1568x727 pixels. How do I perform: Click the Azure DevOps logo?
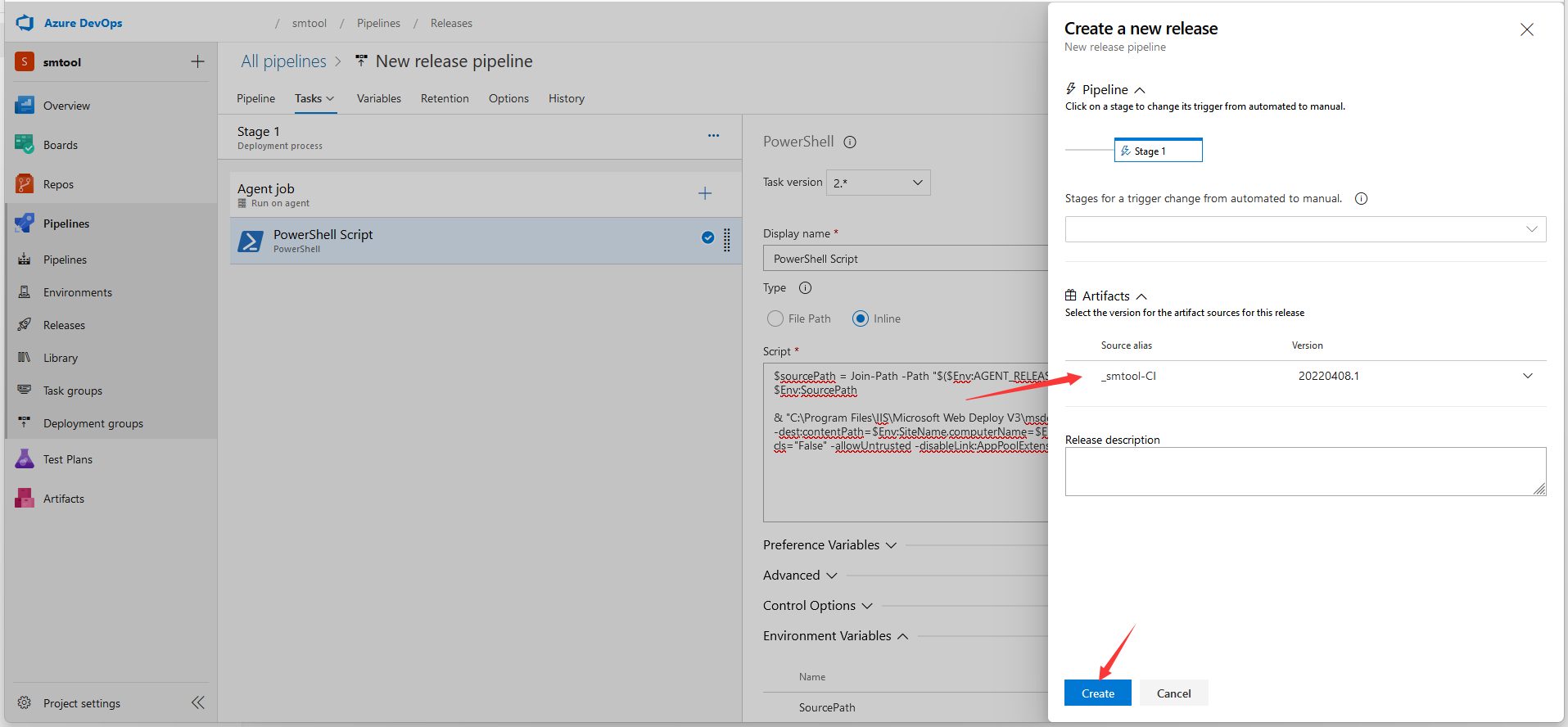tap(25, 23)
